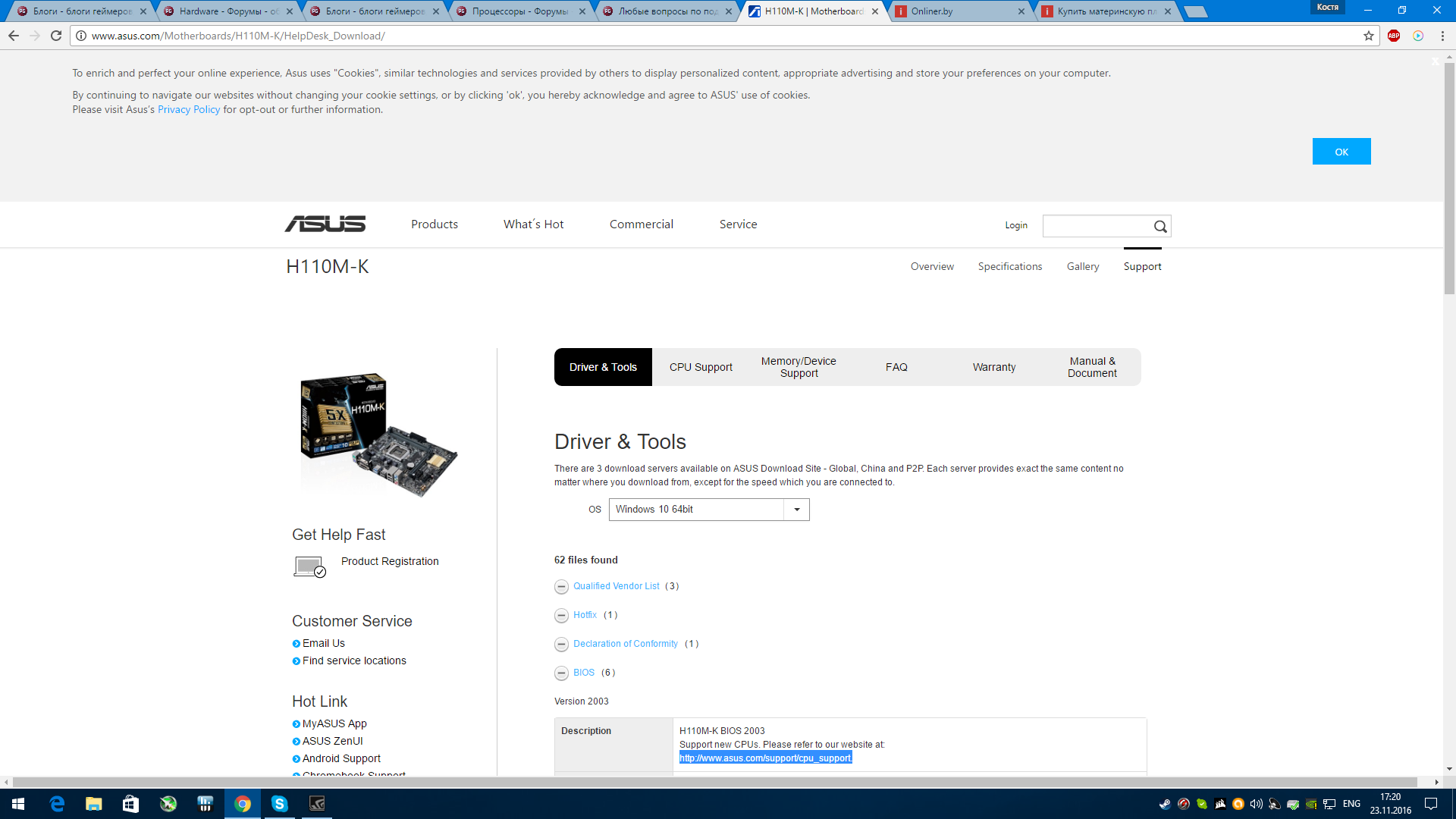Viewport: 1456px width, 819px height.
Task: Expand the Declaration of Conformity section
Action: (x=561, y=645)
